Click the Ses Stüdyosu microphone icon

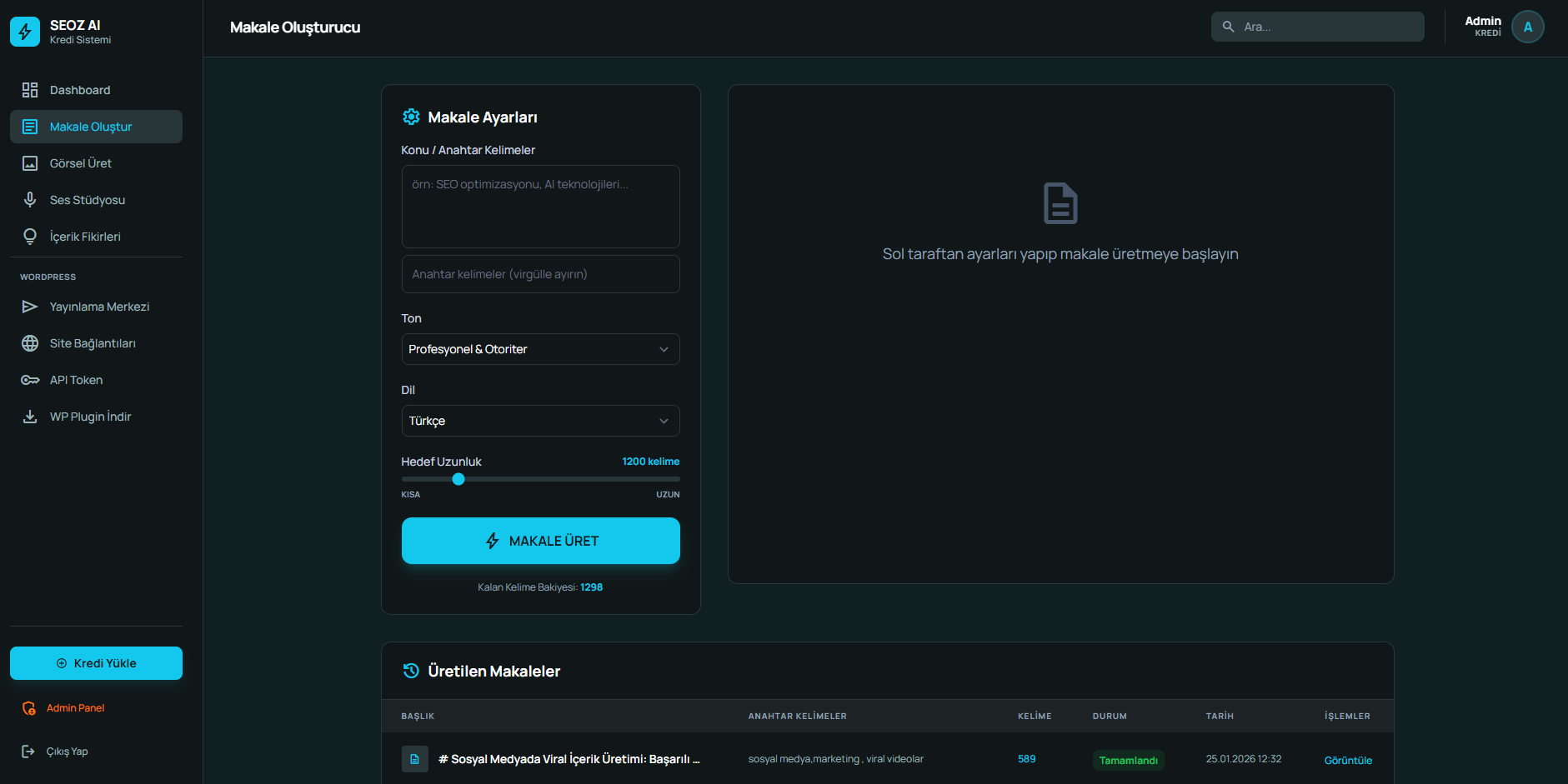pyautogui.click(x=30, y=200)
